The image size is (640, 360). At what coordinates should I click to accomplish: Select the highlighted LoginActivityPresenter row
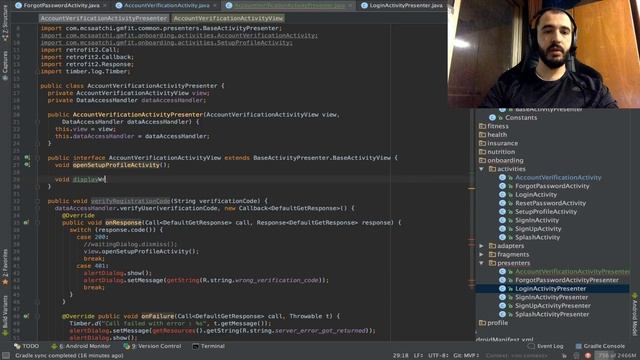click(x=552, y=289)
